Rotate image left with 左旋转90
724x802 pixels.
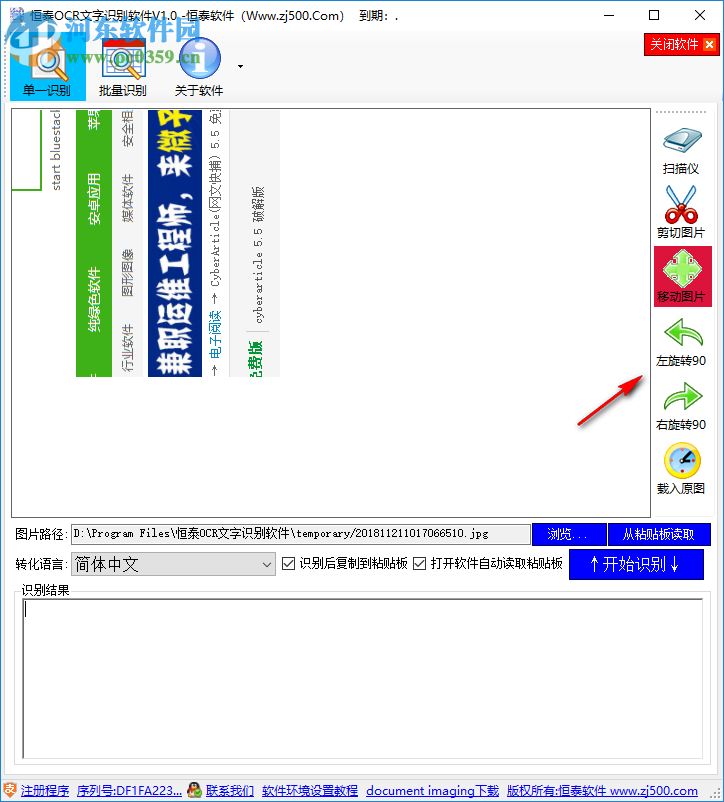pos(681,342)
